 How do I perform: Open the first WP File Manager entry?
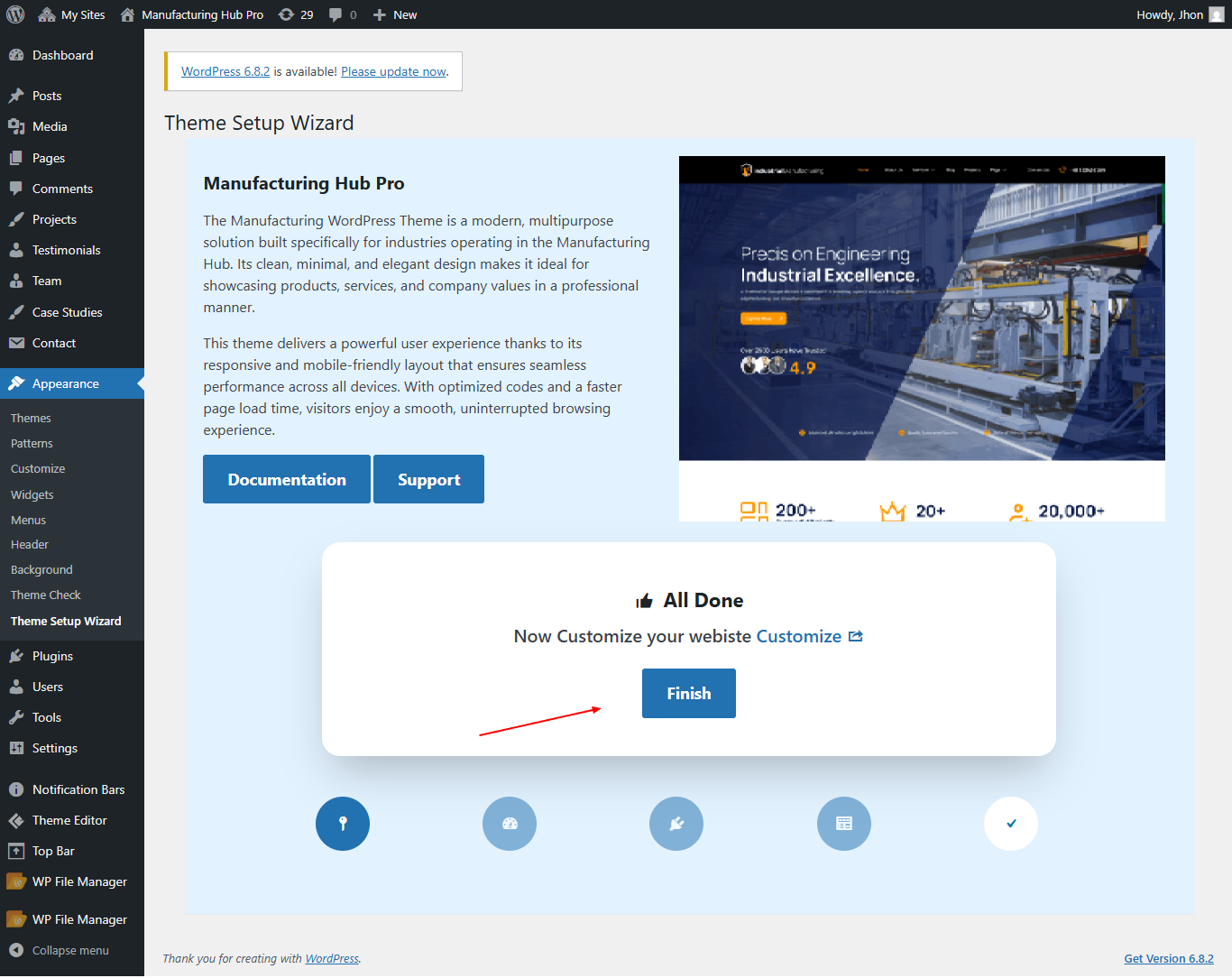72,881
